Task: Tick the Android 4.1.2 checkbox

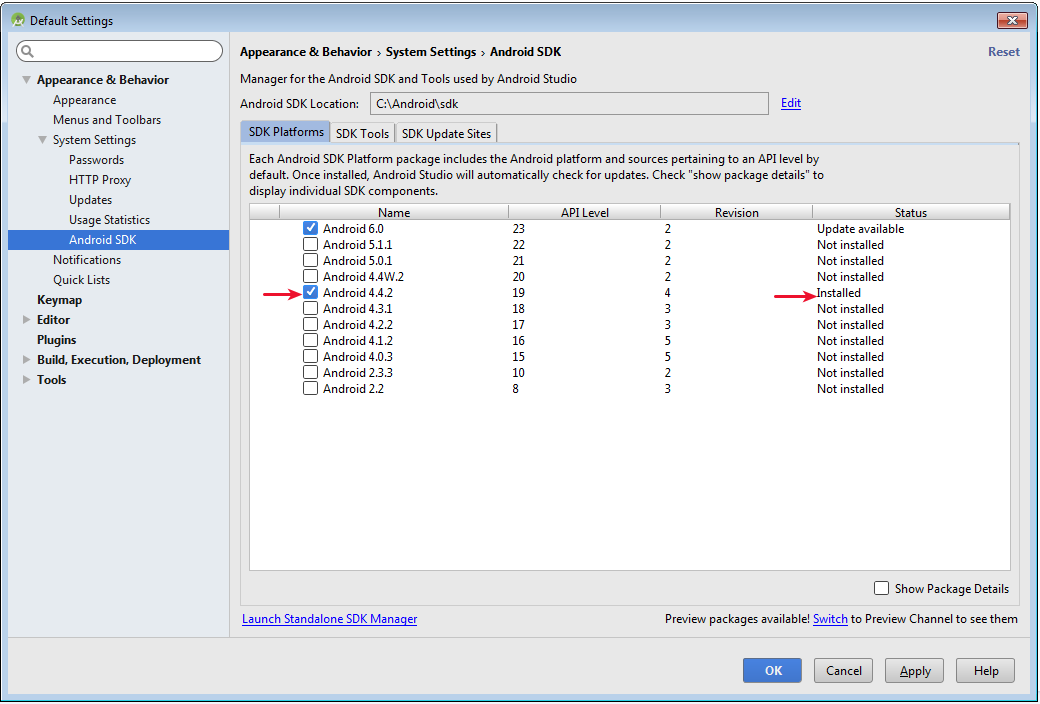Action: tap(310, 340)
